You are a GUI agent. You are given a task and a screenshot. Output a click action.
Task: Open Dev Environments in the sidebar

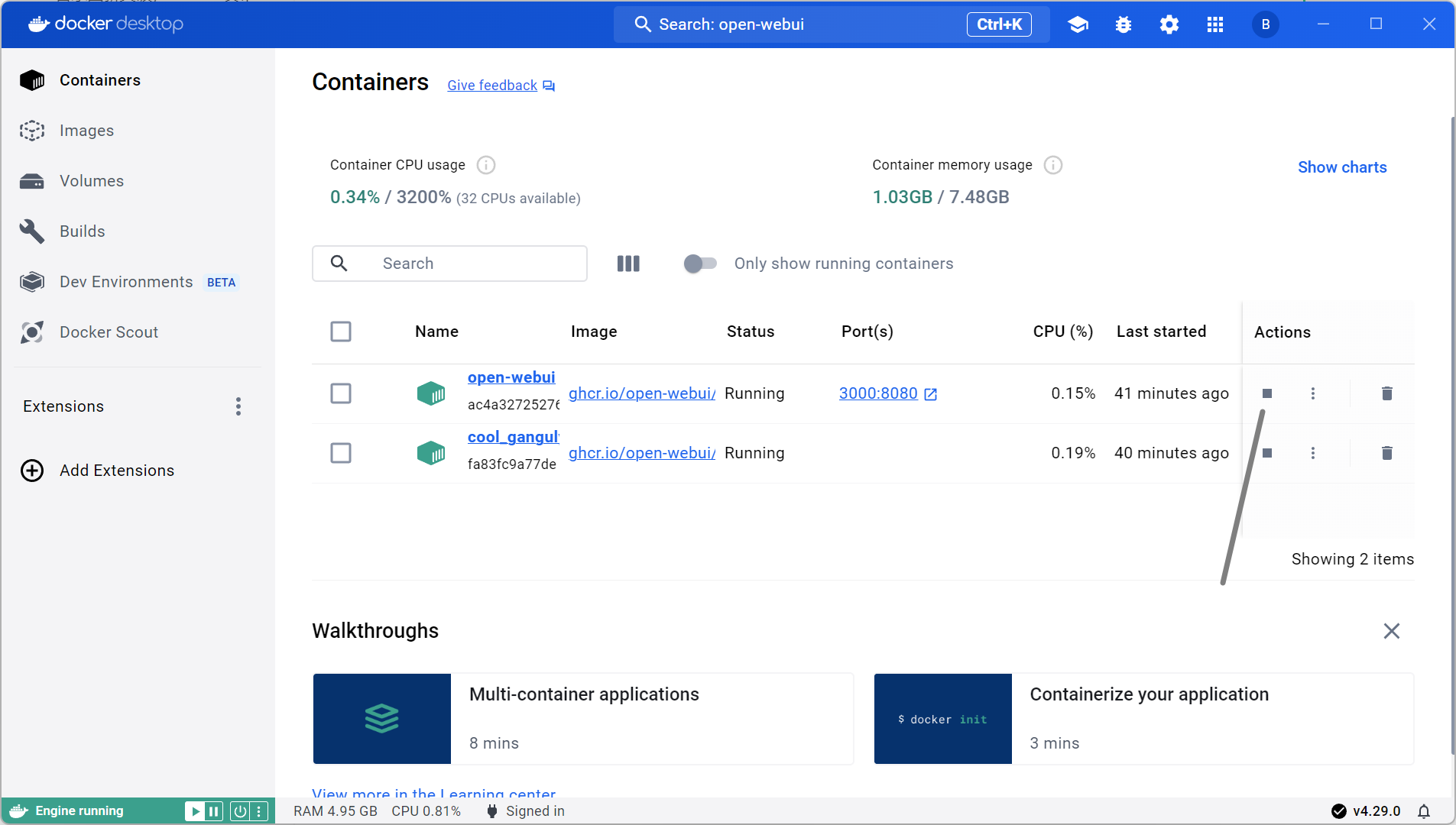point(138,282)
